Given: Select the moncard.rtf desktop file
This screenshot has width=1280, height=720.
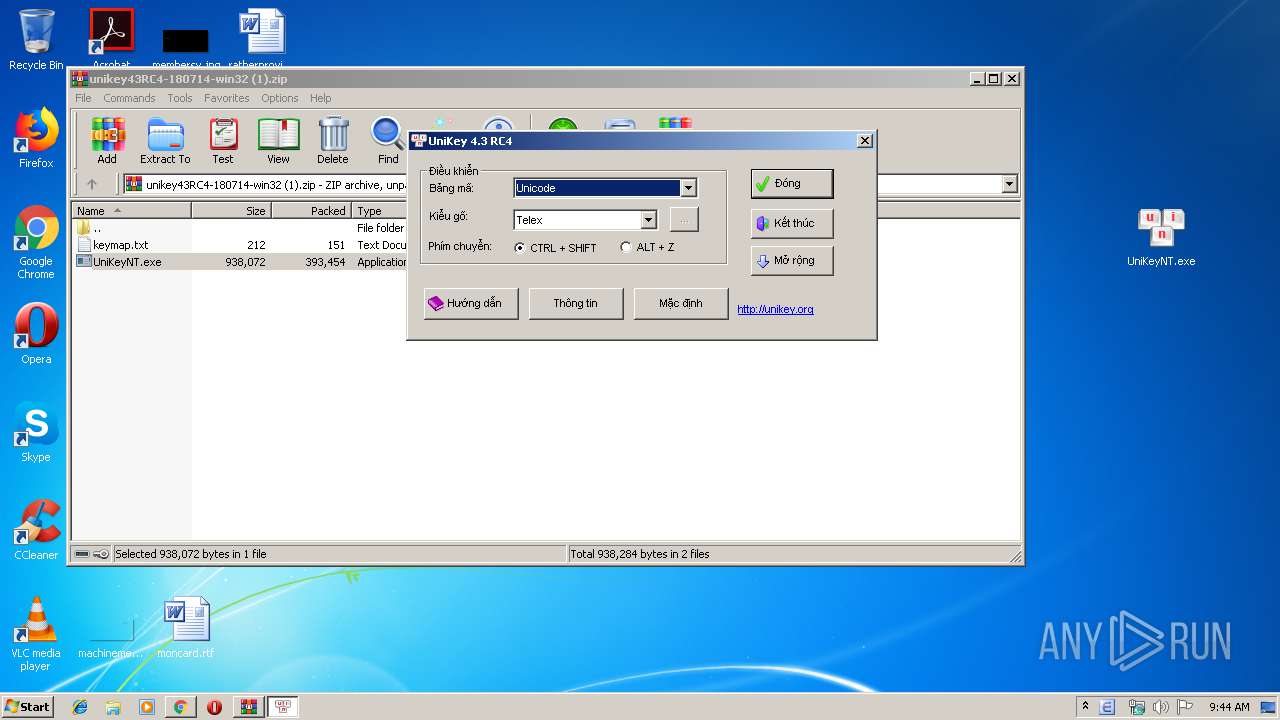Looking at the screenshot, I should [x=186, y=628].
